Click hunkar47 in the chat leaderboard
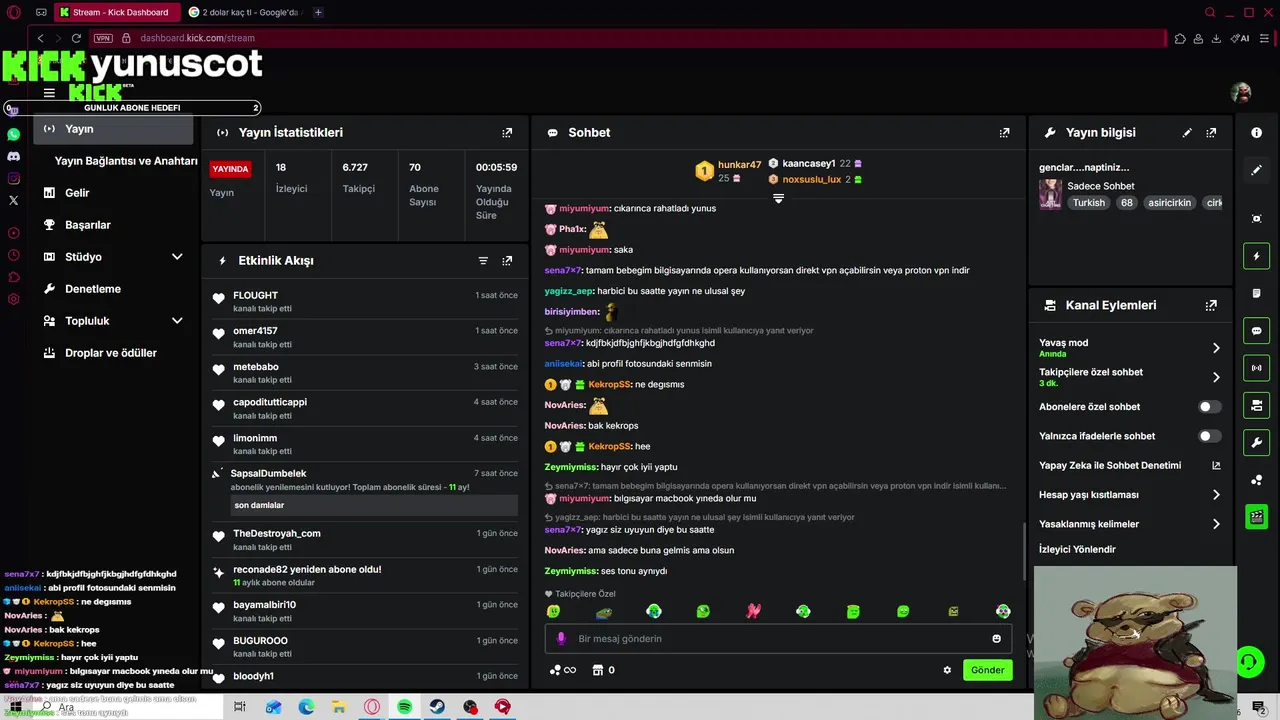This screenshot has height=720, width=1280. coord(739,164)
